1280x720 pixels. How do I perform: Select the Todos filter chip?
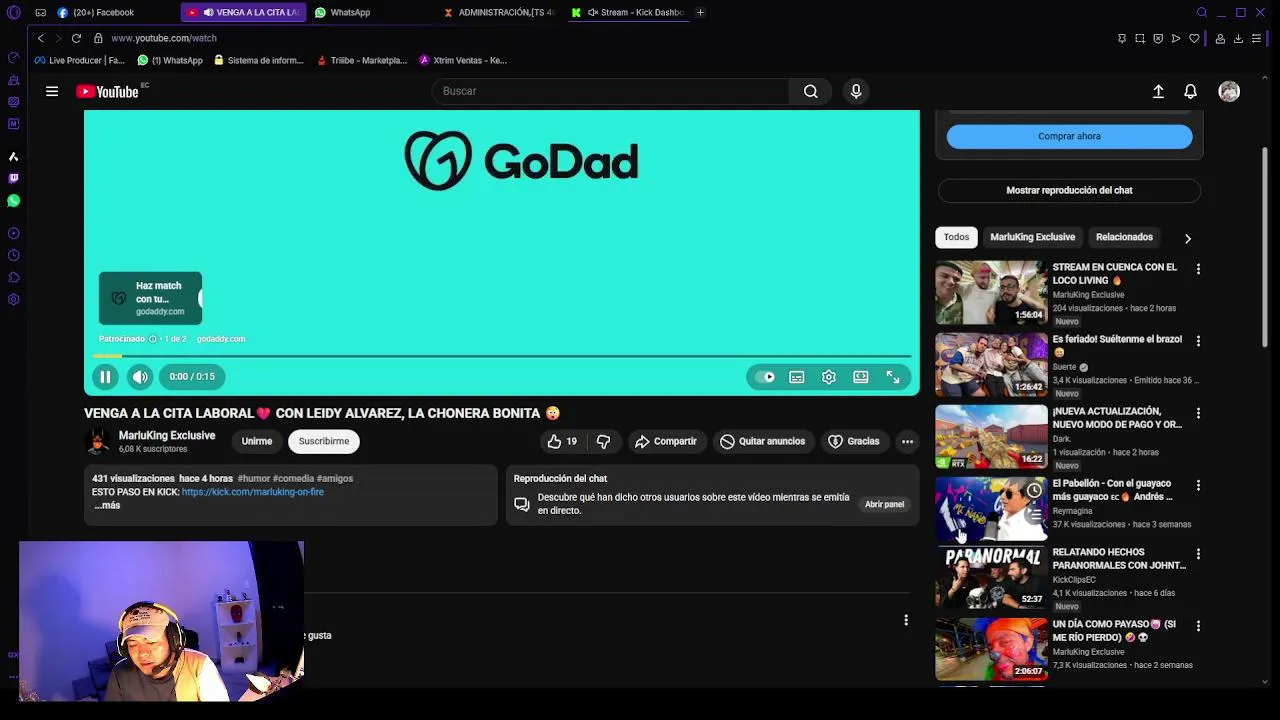tap(956, 237)
